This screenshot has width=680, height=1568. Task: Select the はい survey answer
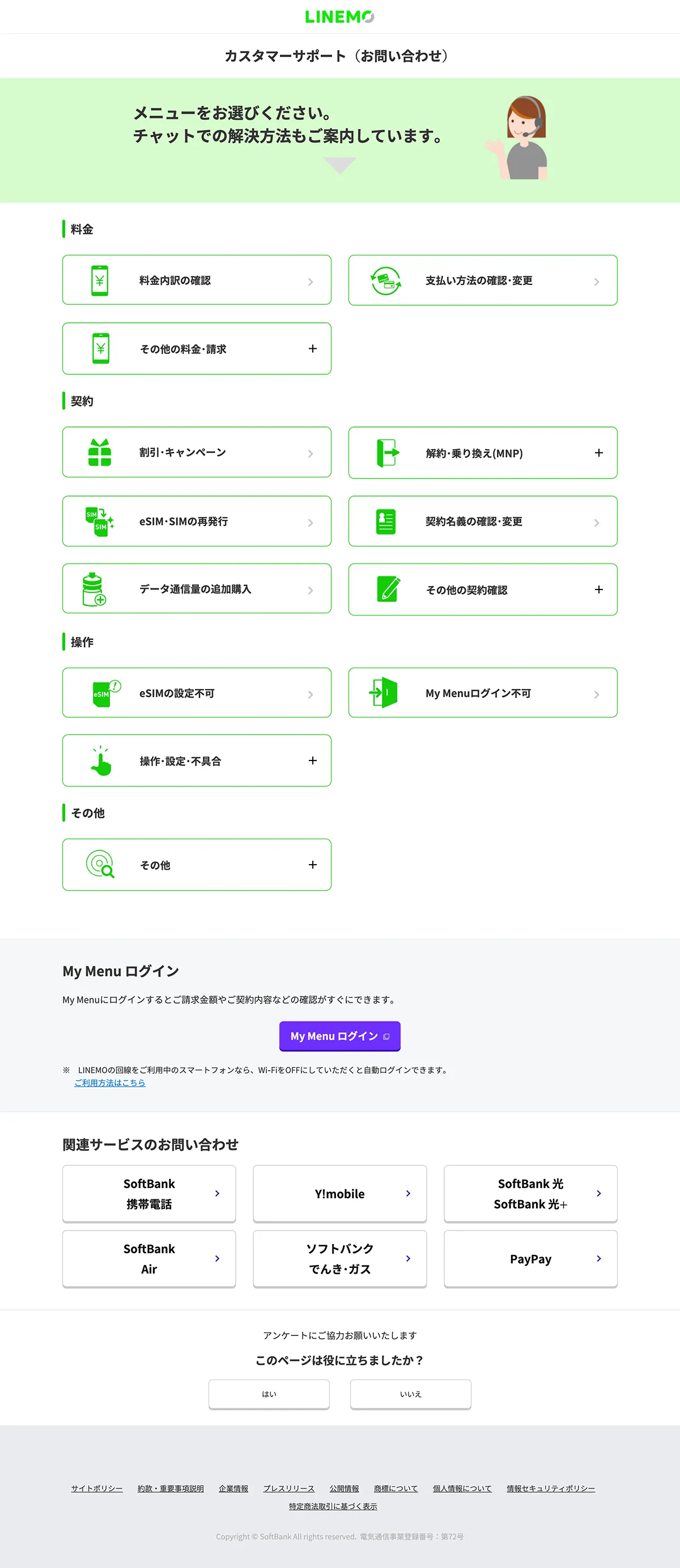pyautogui.click(x=269, y=1394)
